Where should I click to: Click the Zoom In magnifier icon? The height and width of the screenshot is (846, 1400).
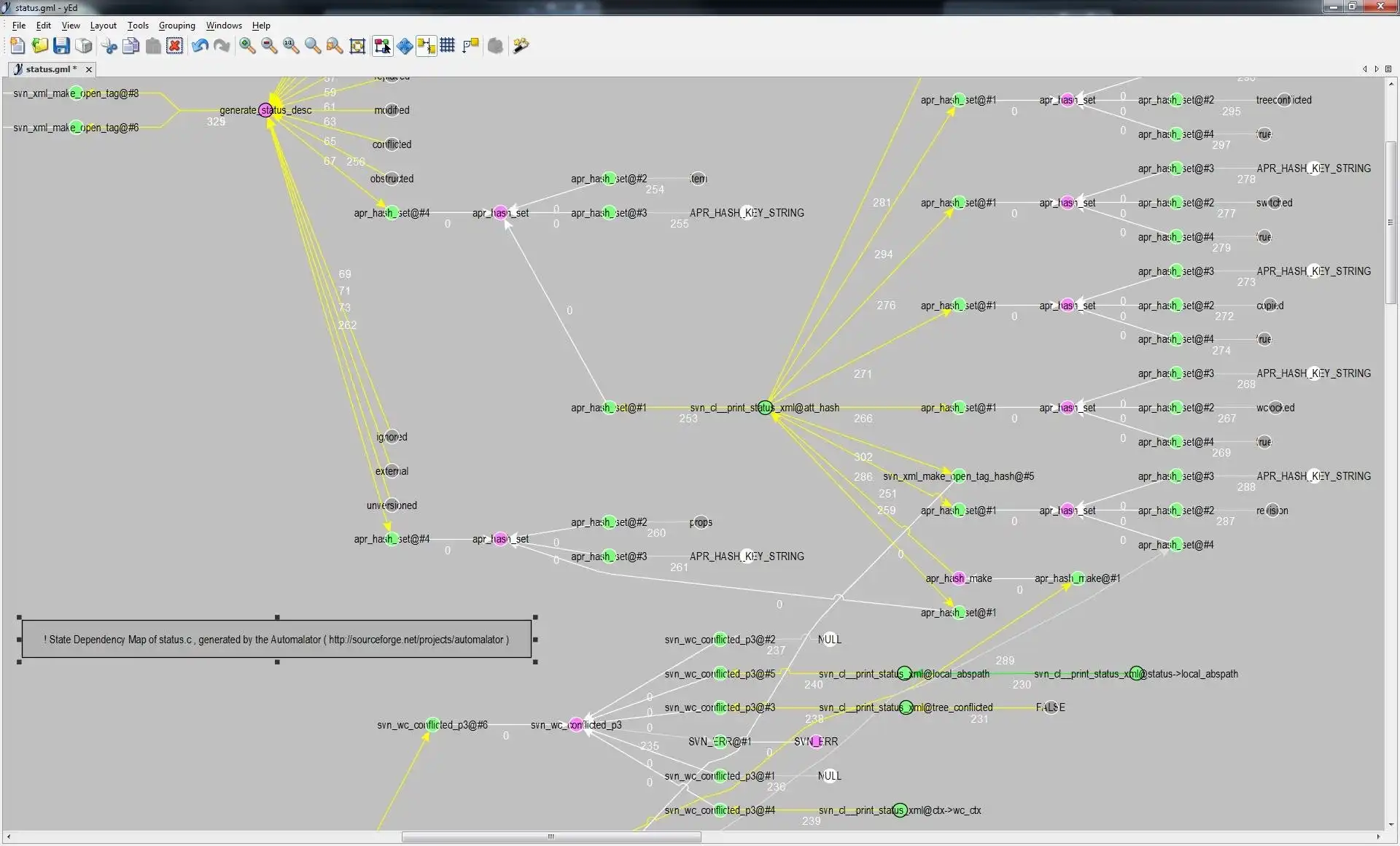[247, 46]
